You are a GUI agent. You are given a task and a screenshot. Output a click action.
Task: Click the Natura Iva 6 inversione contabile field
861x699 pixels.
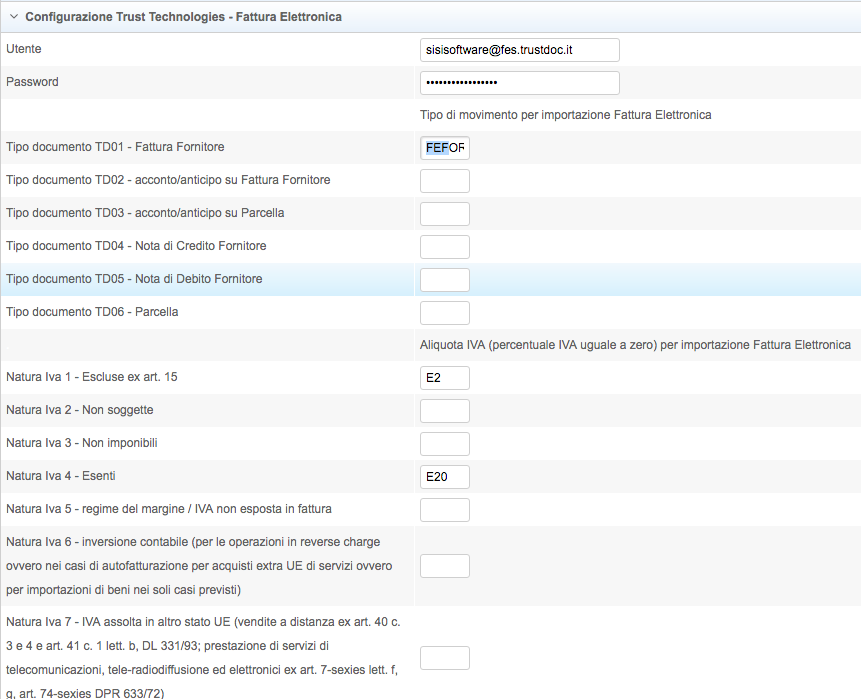[x=445, y=566]
